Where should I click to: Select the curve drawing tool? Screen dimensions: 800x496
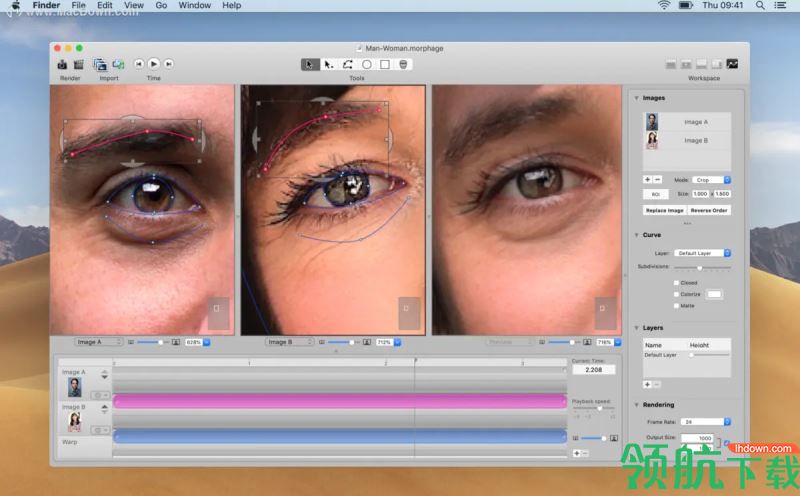[347, 64]
